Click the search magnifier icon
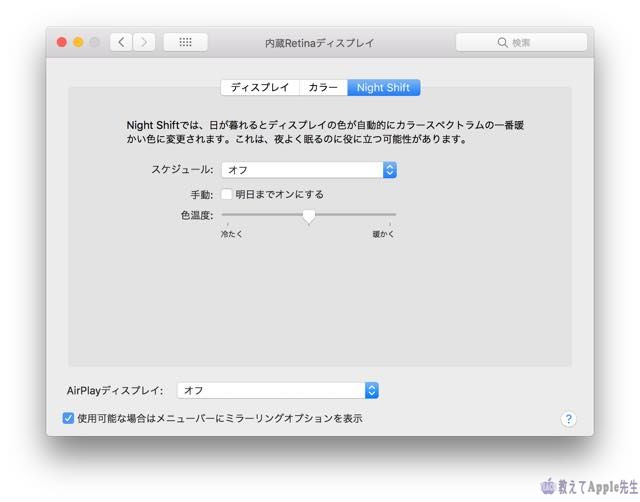This screenshot has width=640, height=502. 502,42
